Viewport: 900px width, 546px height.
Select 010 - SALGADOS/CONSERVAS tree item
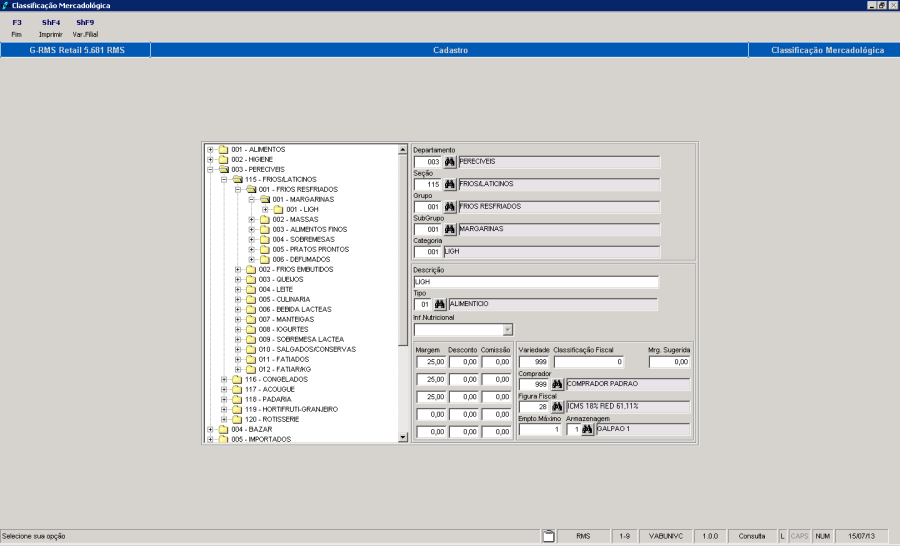pos(307,350)
